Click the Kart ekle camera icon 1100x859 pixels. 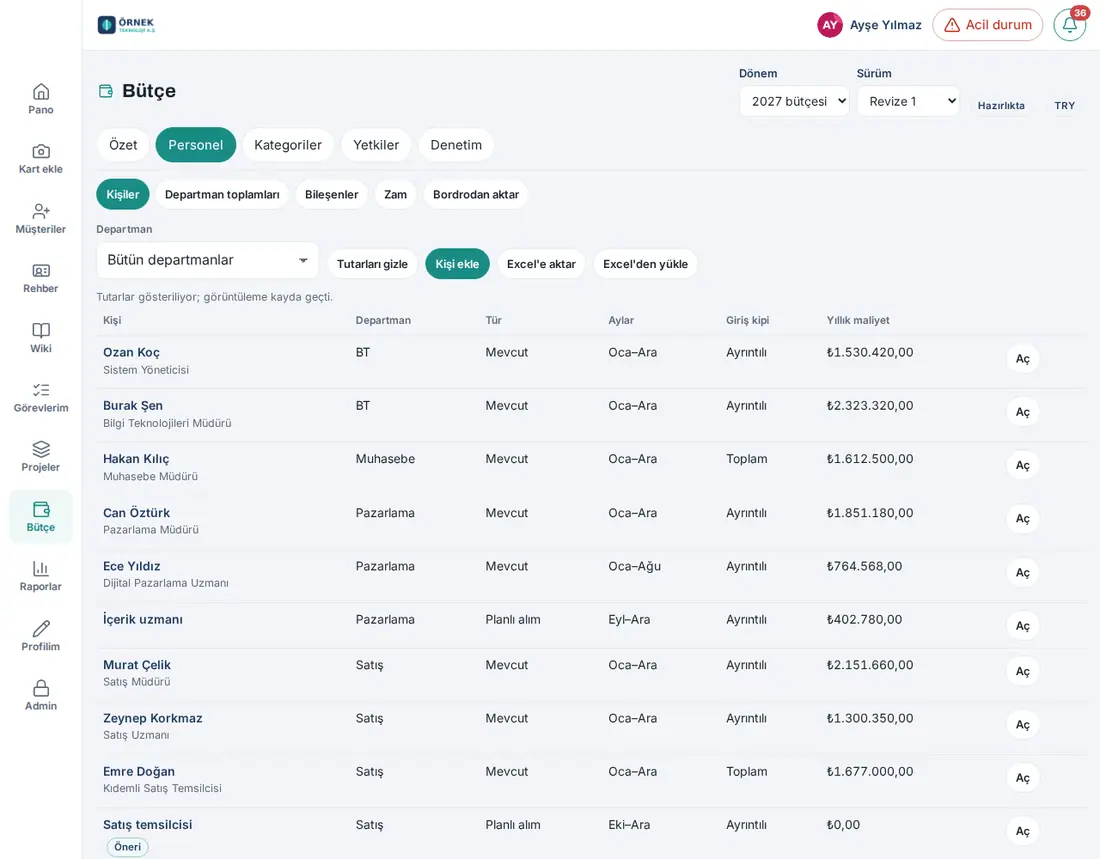click(41, 152)
